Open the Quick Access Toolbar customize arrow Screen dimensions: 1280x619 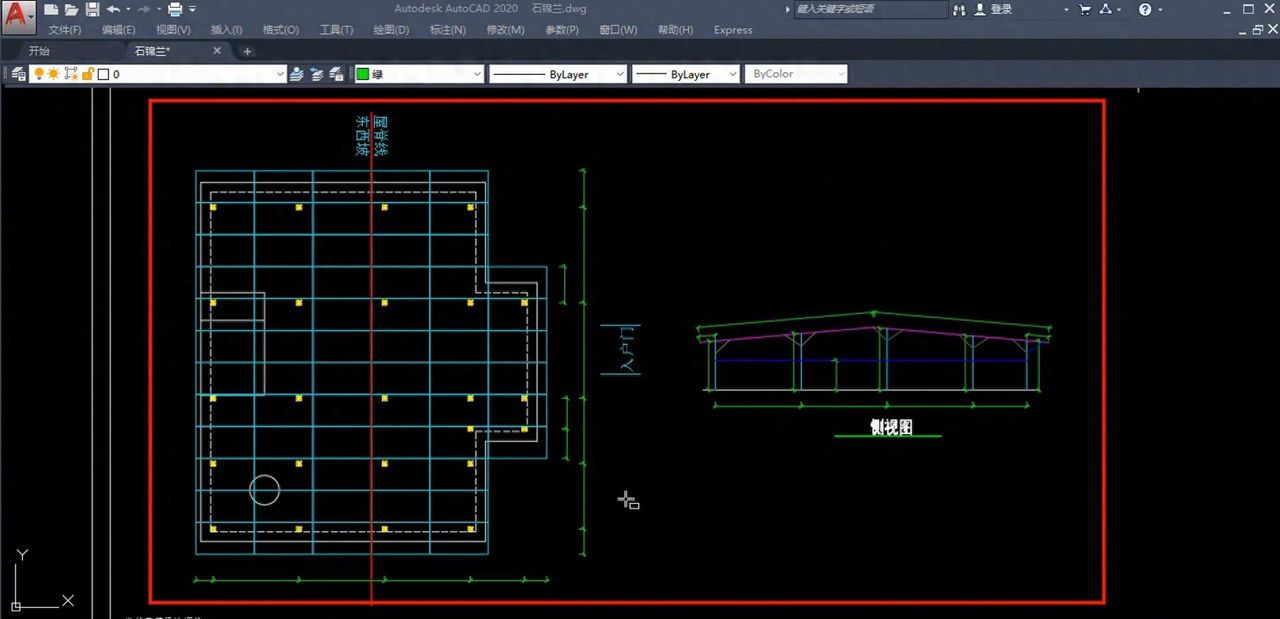(192, 9)
